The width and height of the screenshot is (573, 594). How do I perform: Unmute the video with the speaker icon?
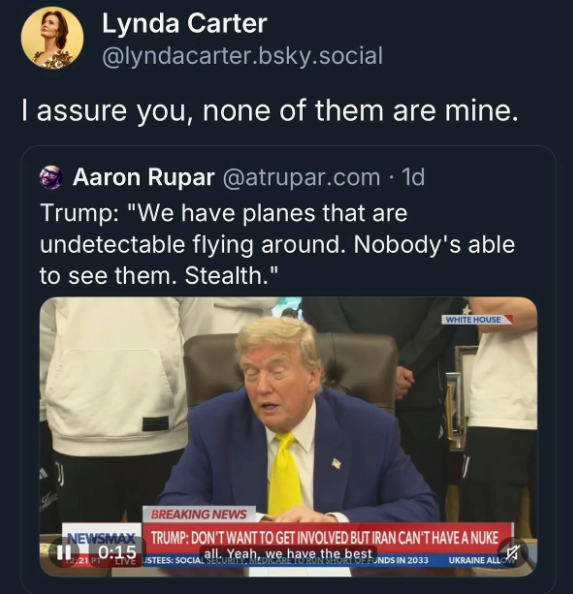512,553
